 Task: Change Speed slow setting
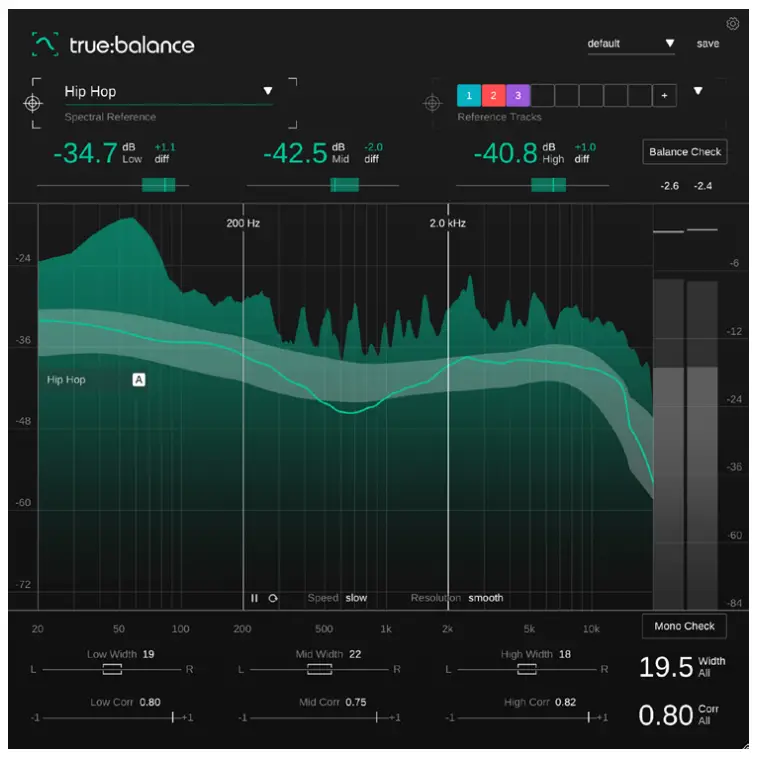(x=356, y=598)
